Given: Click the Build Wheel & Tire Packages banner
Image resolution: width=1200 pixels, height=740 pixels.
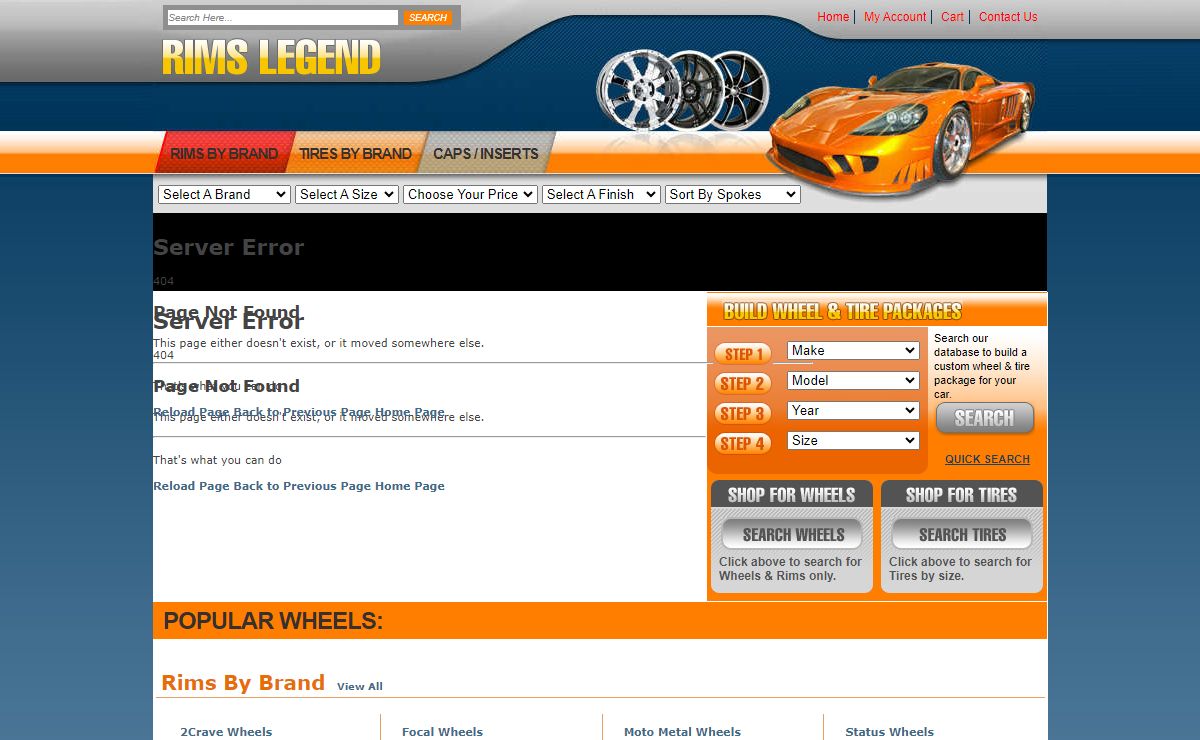Looking at the screenshot, I should click(876, 310).
